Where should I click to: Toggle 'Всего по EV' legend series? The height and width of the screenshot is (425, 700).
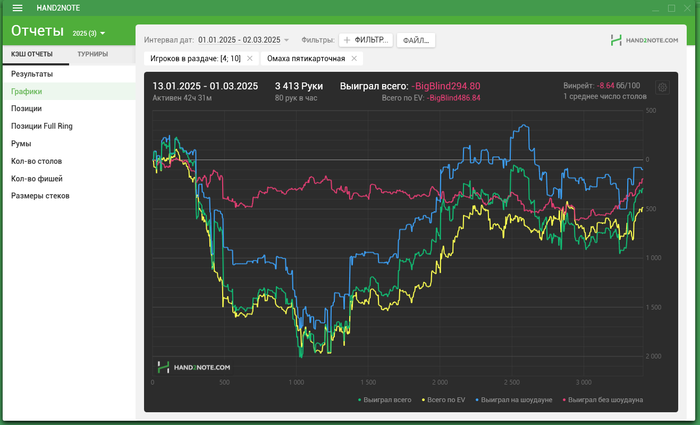pyautogui.click(x=443, y=400)
